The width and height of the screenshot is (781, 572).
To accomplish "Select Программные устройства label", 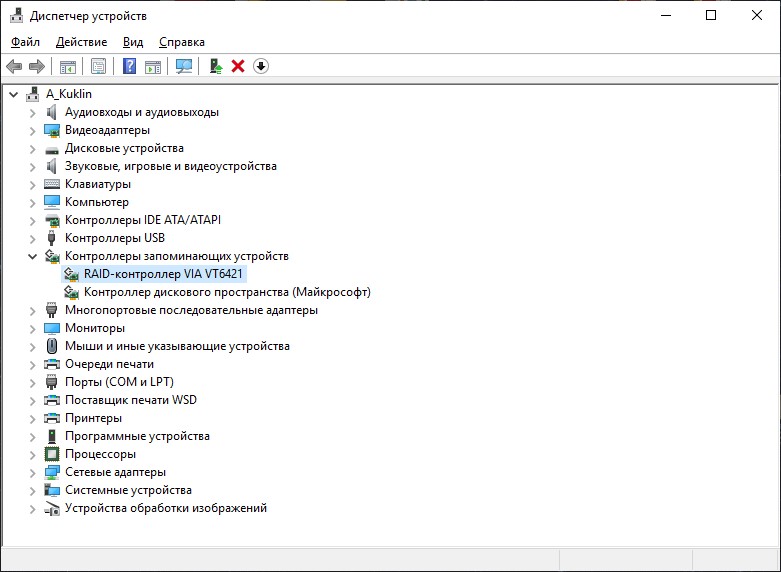I will 137,436.
